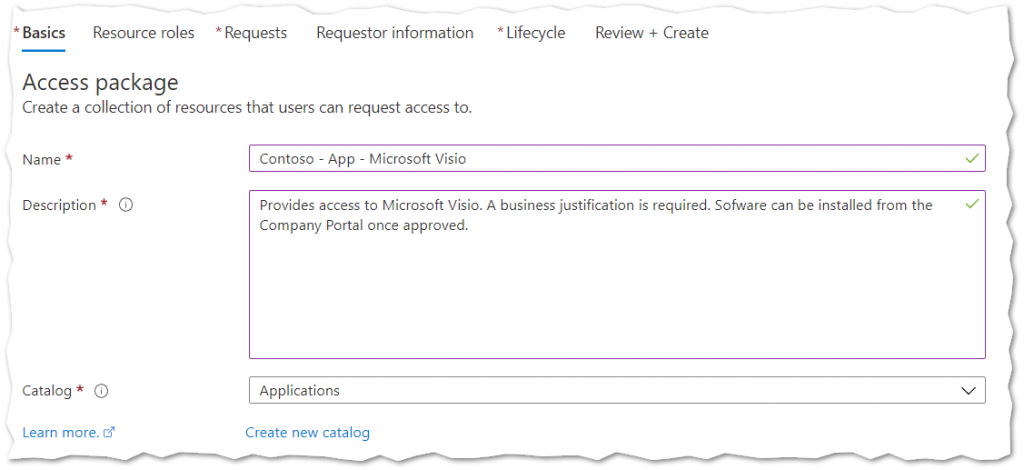Viewport: 1024px width, 470px height.
Task: Select the Basics tab
Action: 40,33
